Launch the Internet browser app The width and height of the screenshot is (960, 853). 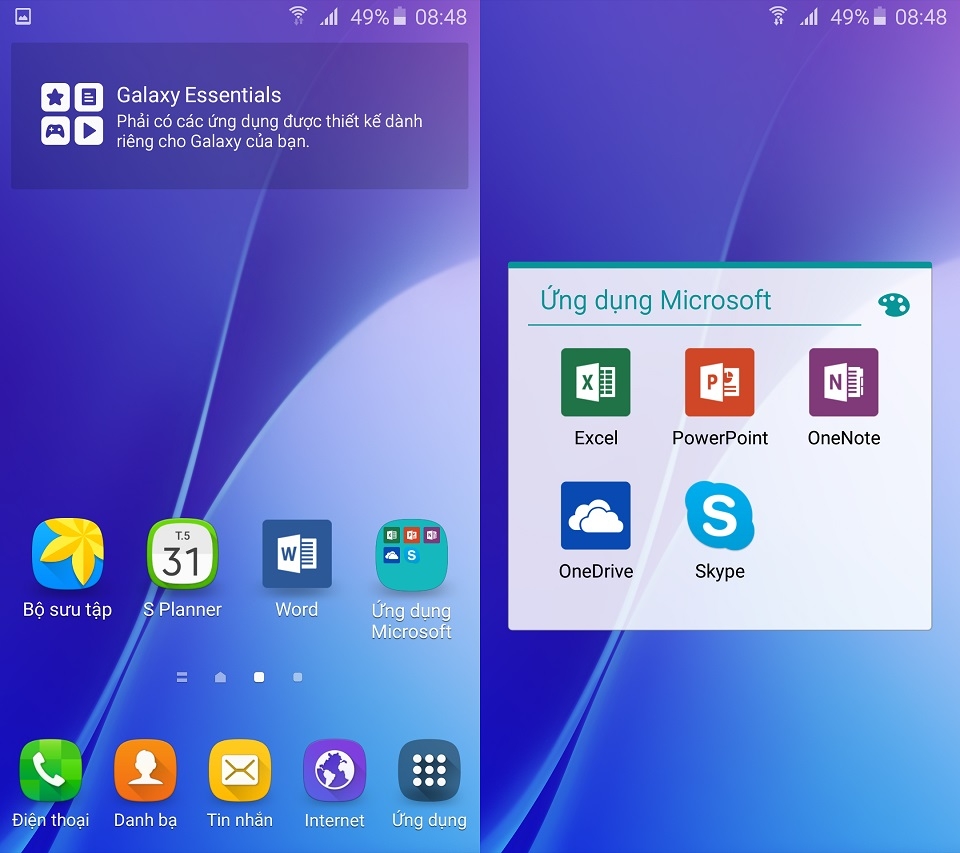click(x=334, y=770)
